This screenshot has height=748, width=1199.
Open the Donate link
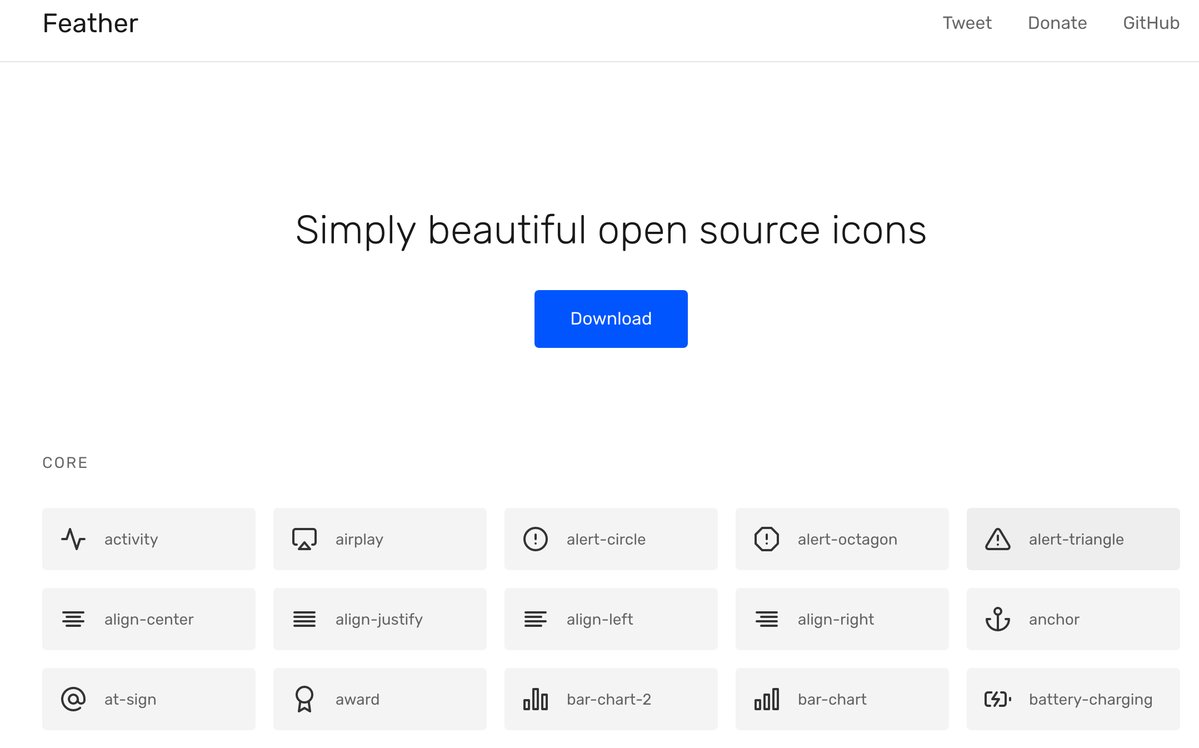[x=1057, y=23]
